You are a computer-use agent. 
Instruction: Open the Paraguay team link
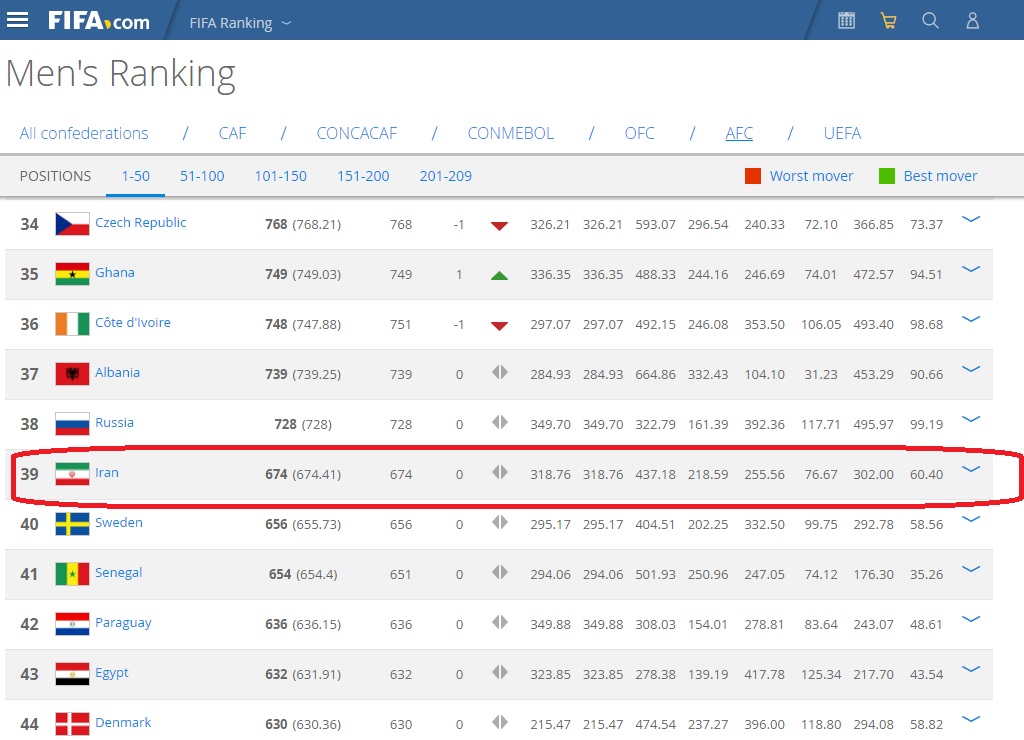coord(123,623)
